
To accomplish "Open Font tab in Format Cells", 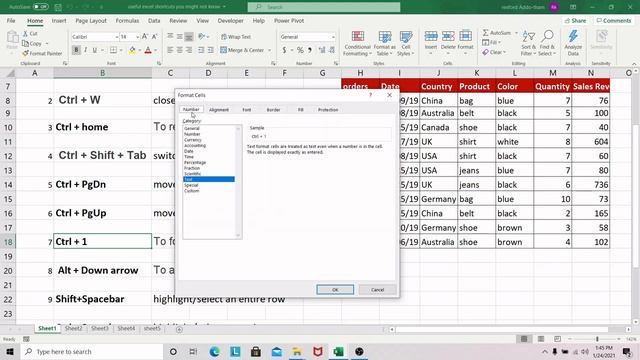I will click(247, 110).
